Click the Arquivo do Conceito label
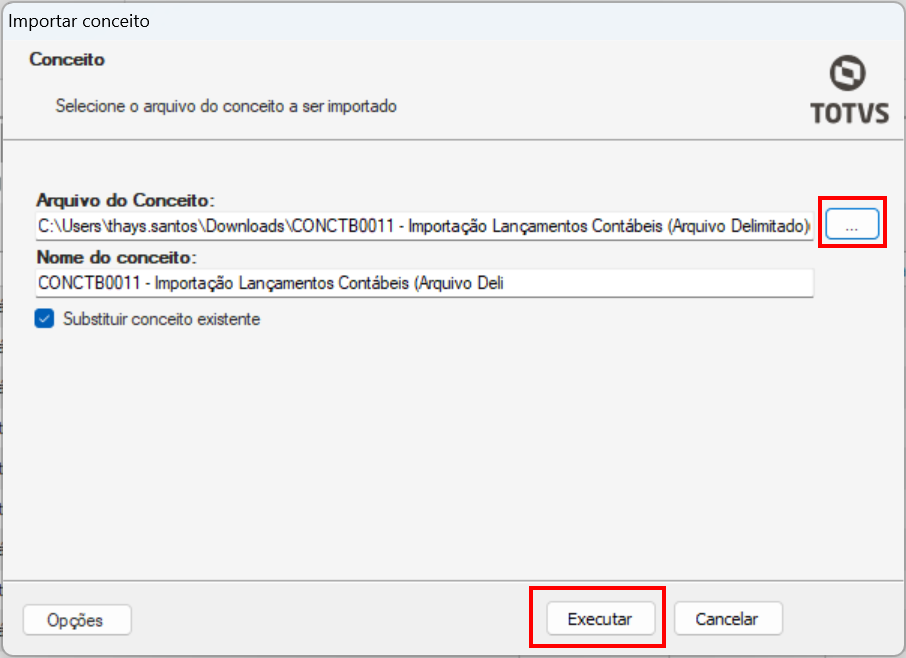Screen dimensions: 906x658 tap(125, 200)
